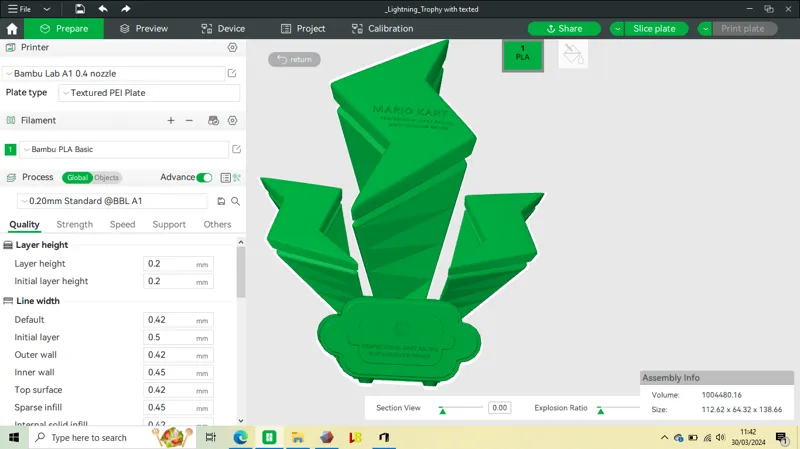
Task: Open the Textured PEI Plate type dropdown
Action: point(149,93)
